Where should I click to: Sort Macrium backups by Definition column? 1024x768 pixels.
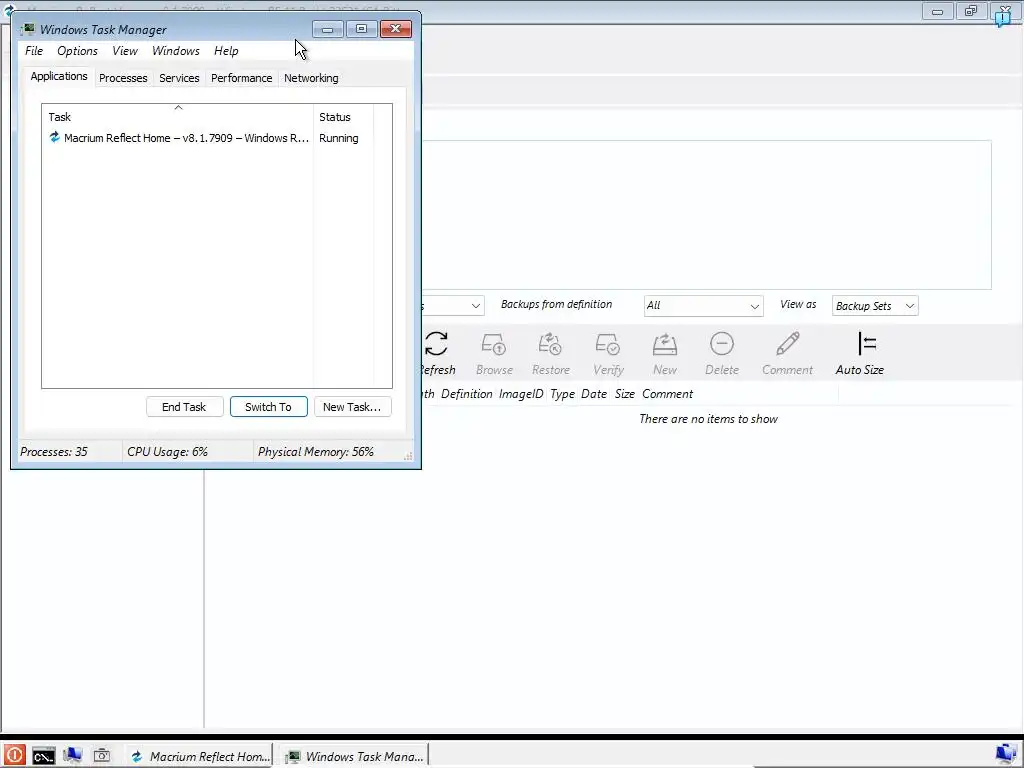pyautogui.click(x=466, y=394)
